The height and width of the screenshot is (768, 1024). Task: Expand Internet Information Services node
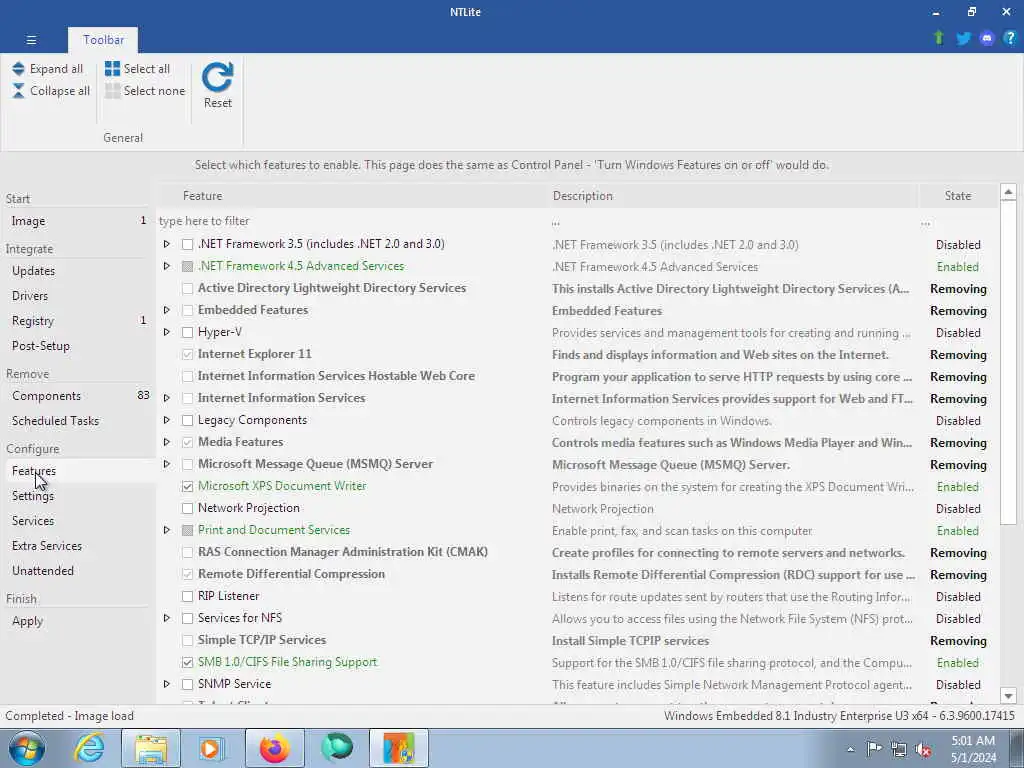(167, 398)
